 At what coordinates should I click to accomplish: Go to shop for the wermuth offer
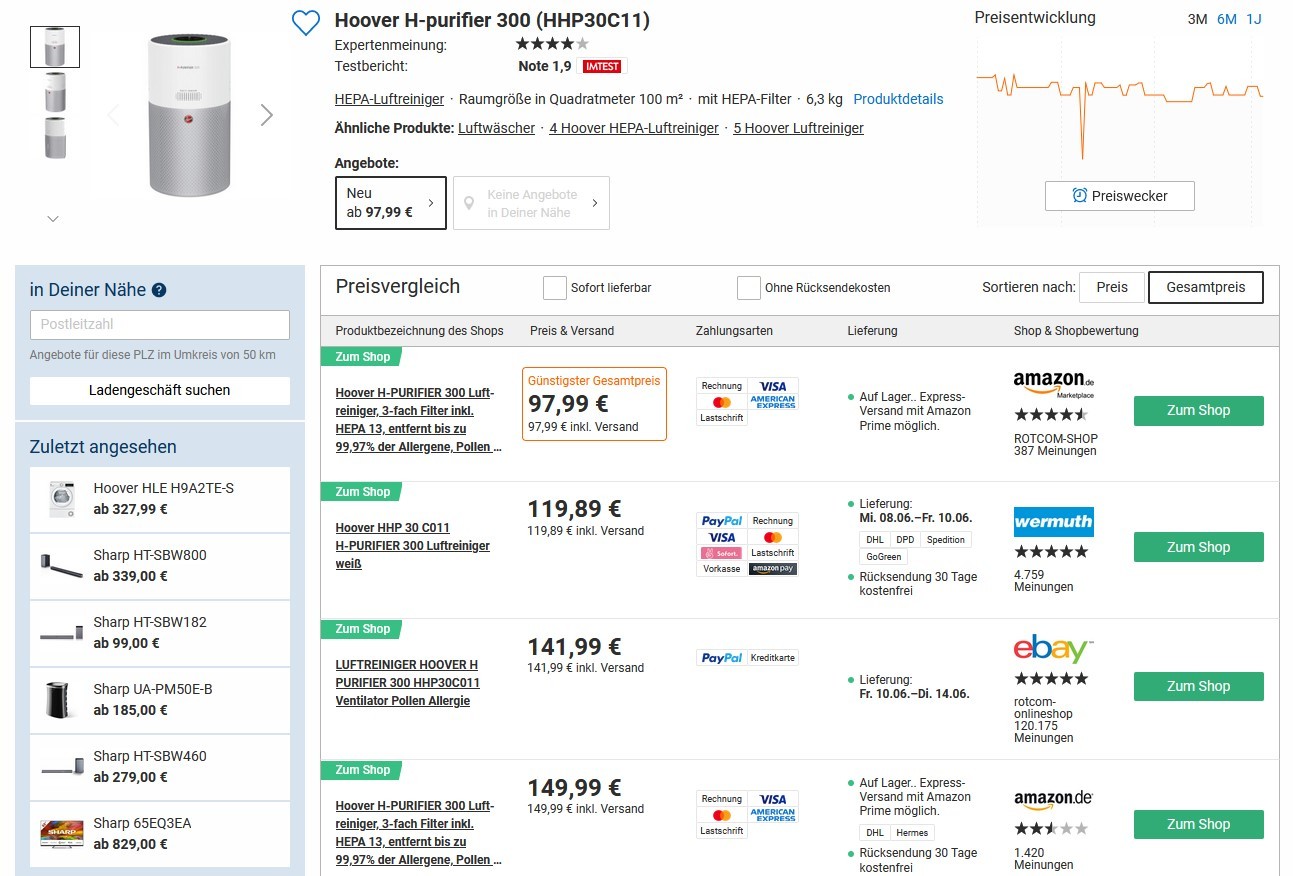point(1199,547)
